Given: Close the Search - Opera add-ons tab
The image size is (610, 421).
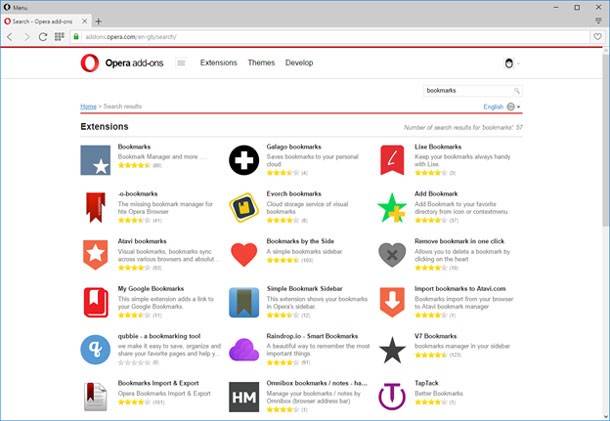Looking at the screenshot, I should click(84, 21).
